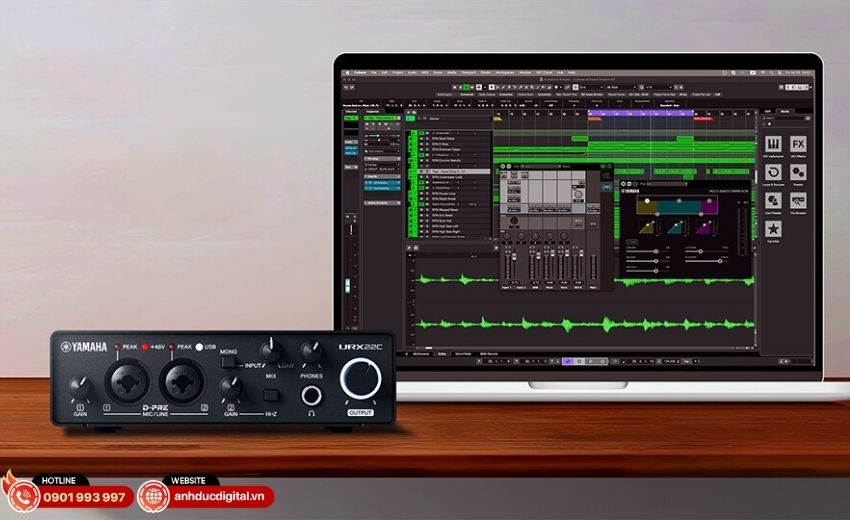
Task: Open the Chord Pads lower zone tab
Action: 463,354
